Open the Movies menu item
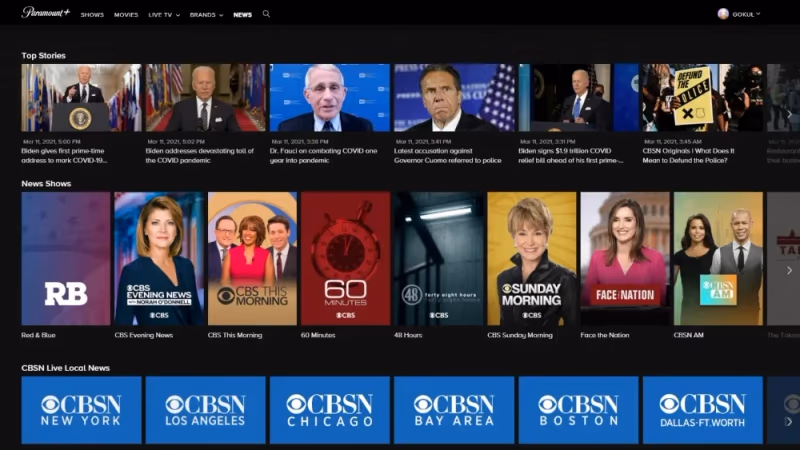This screenshot has height=450, width=800. tap(126, 15)
